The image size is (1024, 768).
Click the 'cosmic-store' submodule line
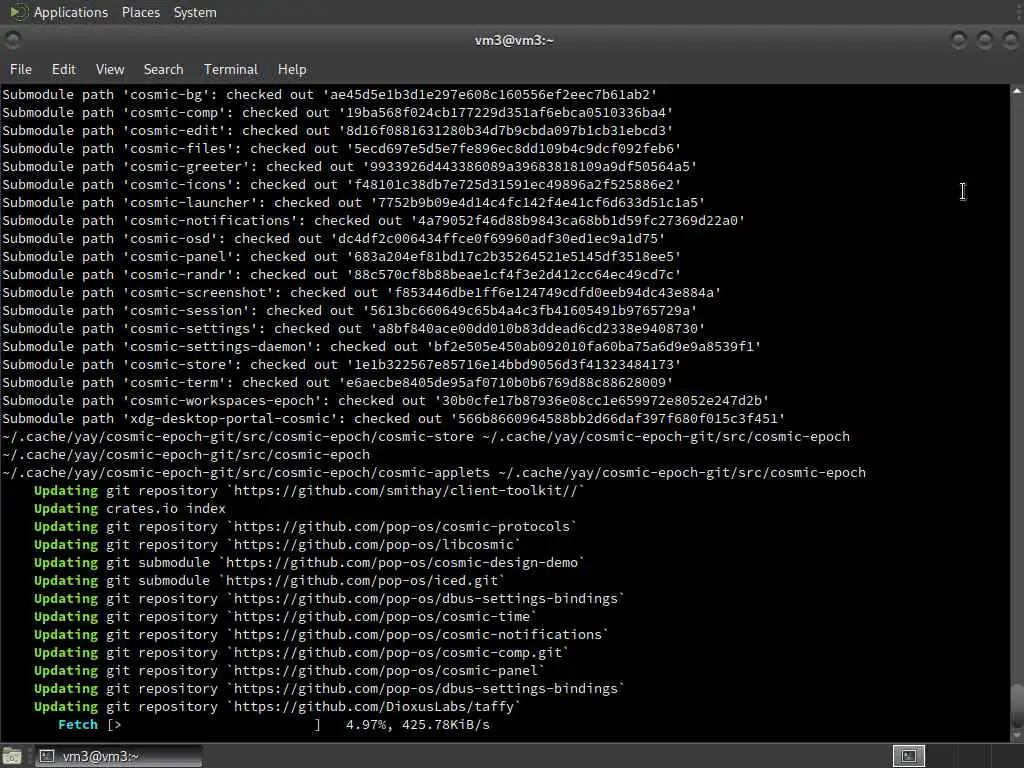click(x=342, y=364)
